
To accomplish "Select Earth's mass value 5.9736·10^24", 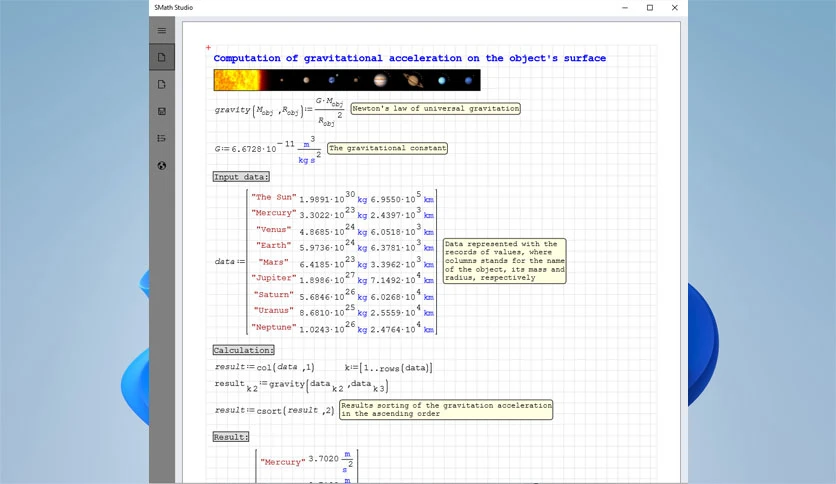I will pos(327,246).
